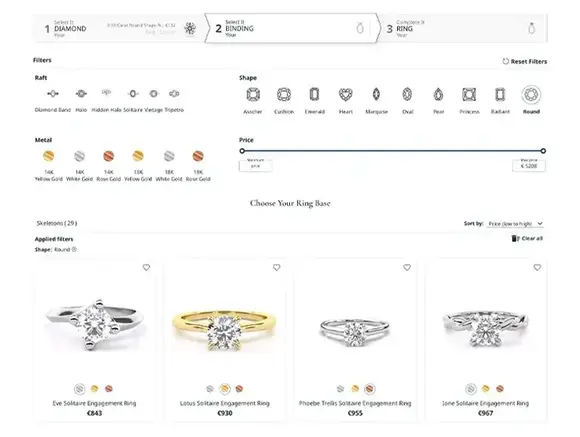Favorite the Ione Solitaire ring with heart
This screenshot has height=437, width=580.
pos(537,267)
